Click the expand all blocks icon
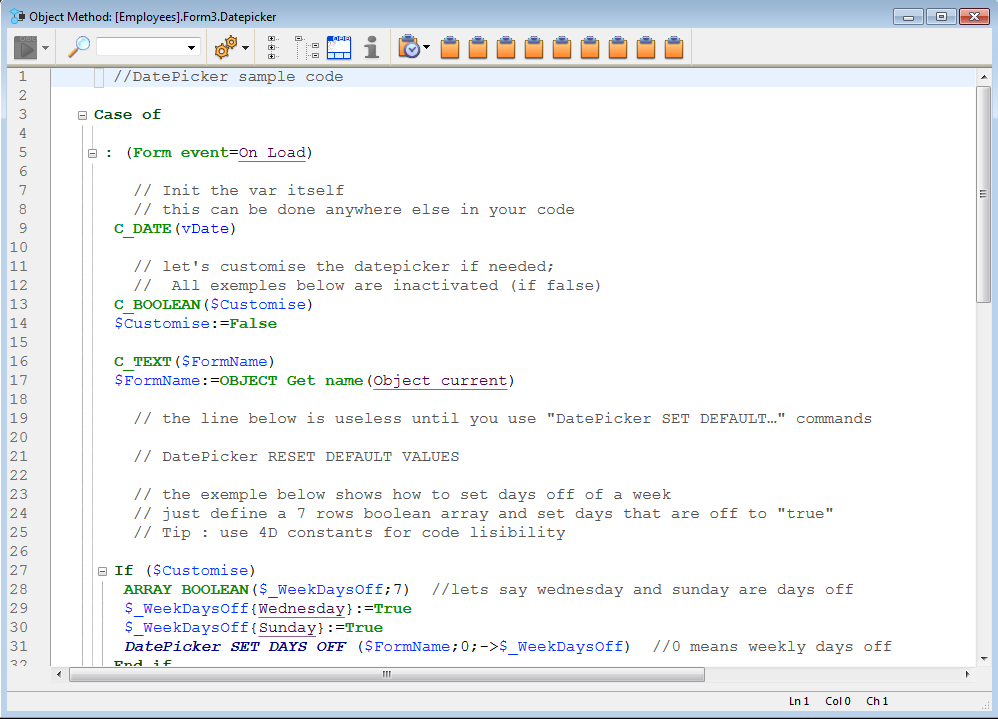Screen dimensions: 998x719 tap(273, 47)
